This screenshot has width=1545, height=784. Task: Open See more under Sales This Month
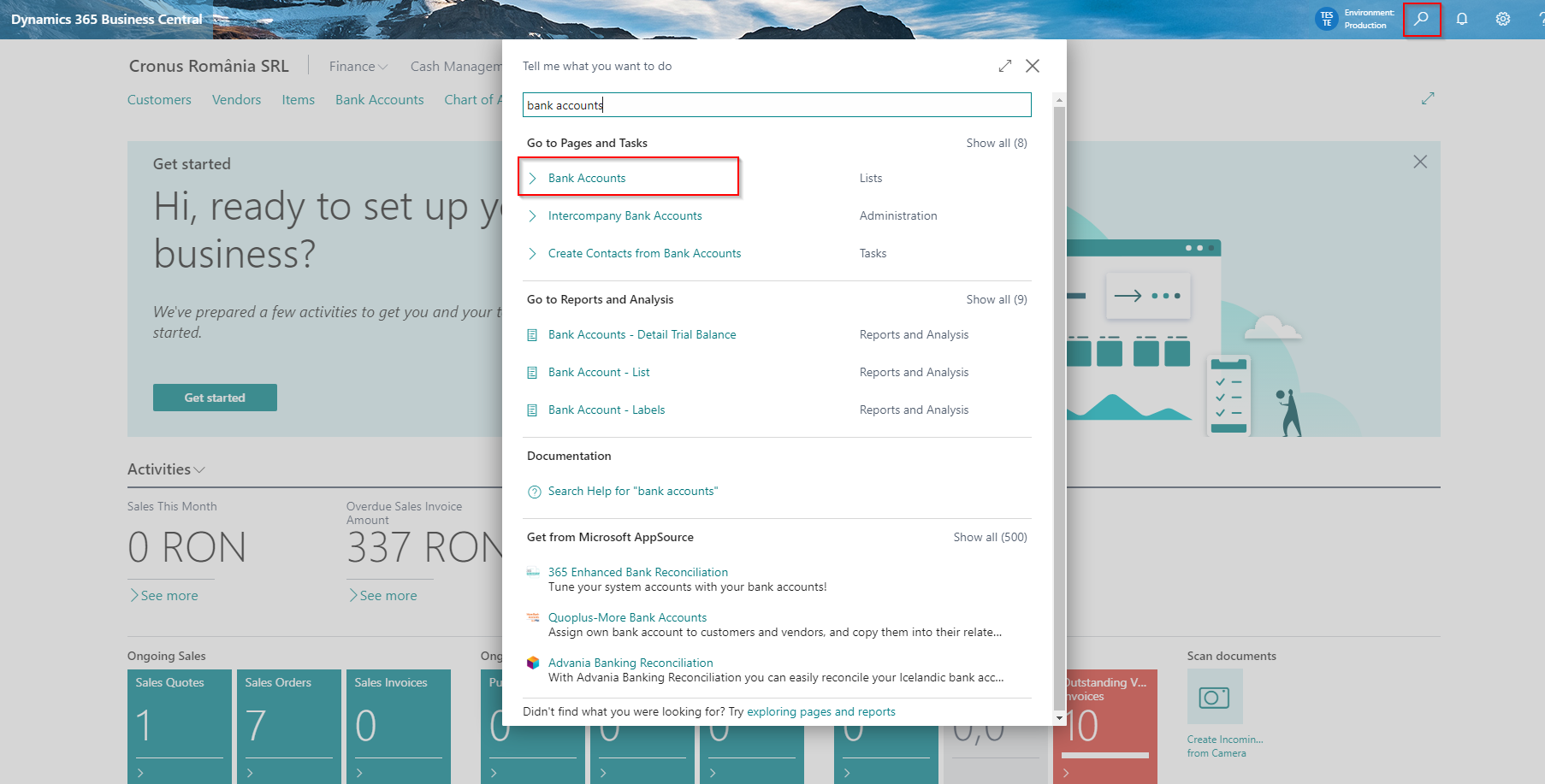pyautogui.click(x=164, y=595)
